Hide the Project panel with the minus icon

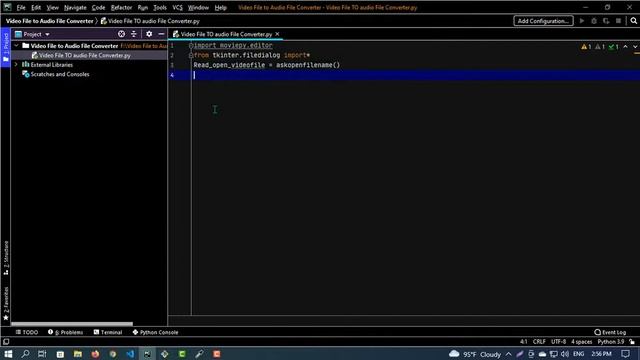(161, 34)
